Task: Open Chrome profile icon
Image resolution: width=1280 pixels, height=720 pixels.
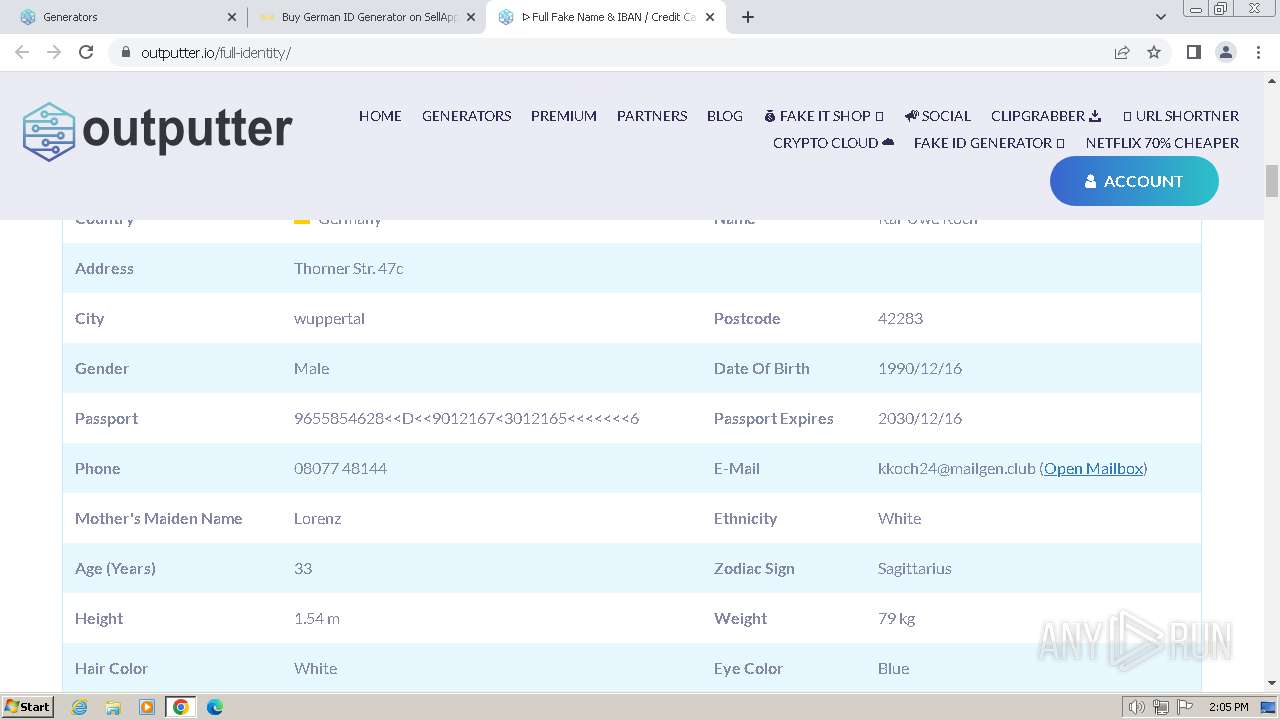Action: pyautogui.click(x=1225, y=52)
